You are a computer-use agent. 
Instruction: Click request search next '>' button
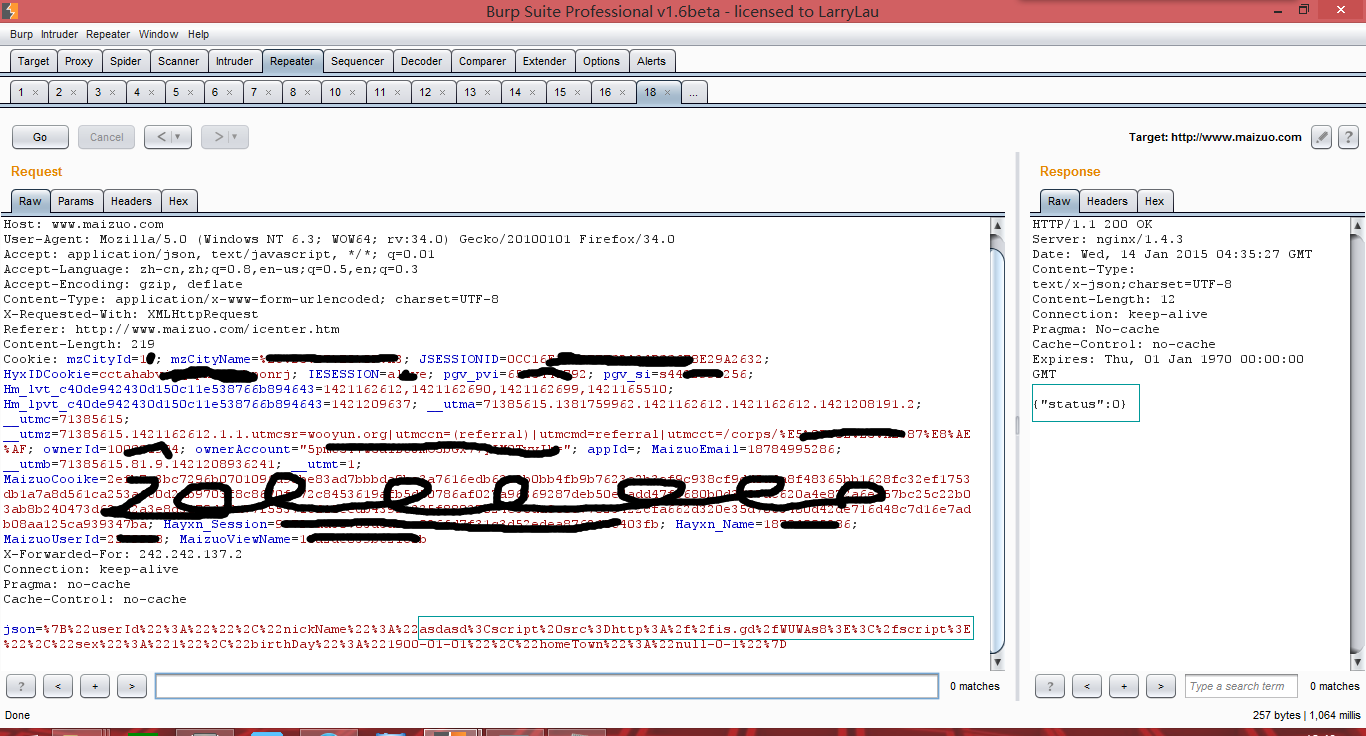tap(132, 685)
